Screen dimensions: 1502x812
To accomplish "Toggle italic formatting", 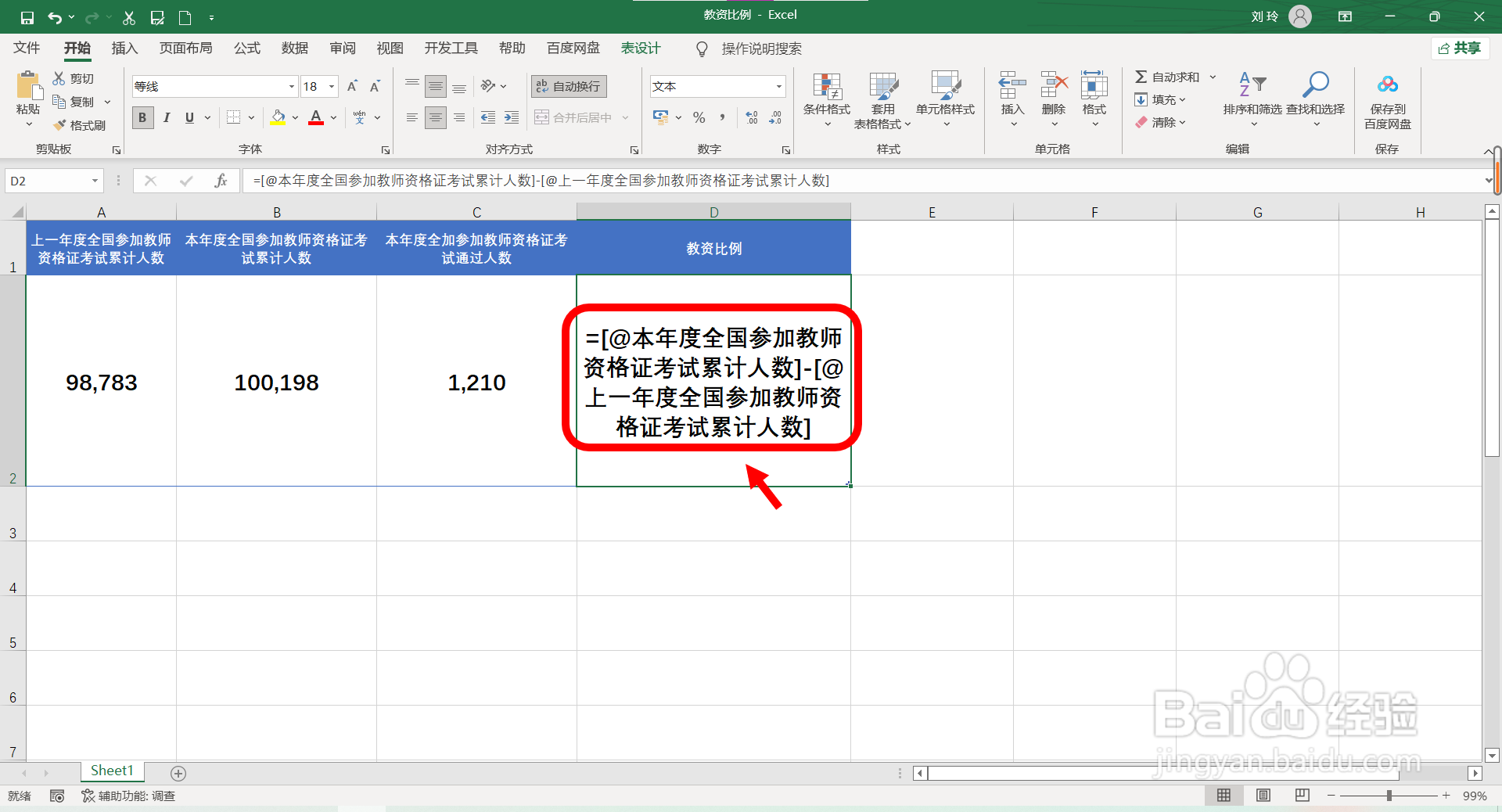I will tap(166, 117).
